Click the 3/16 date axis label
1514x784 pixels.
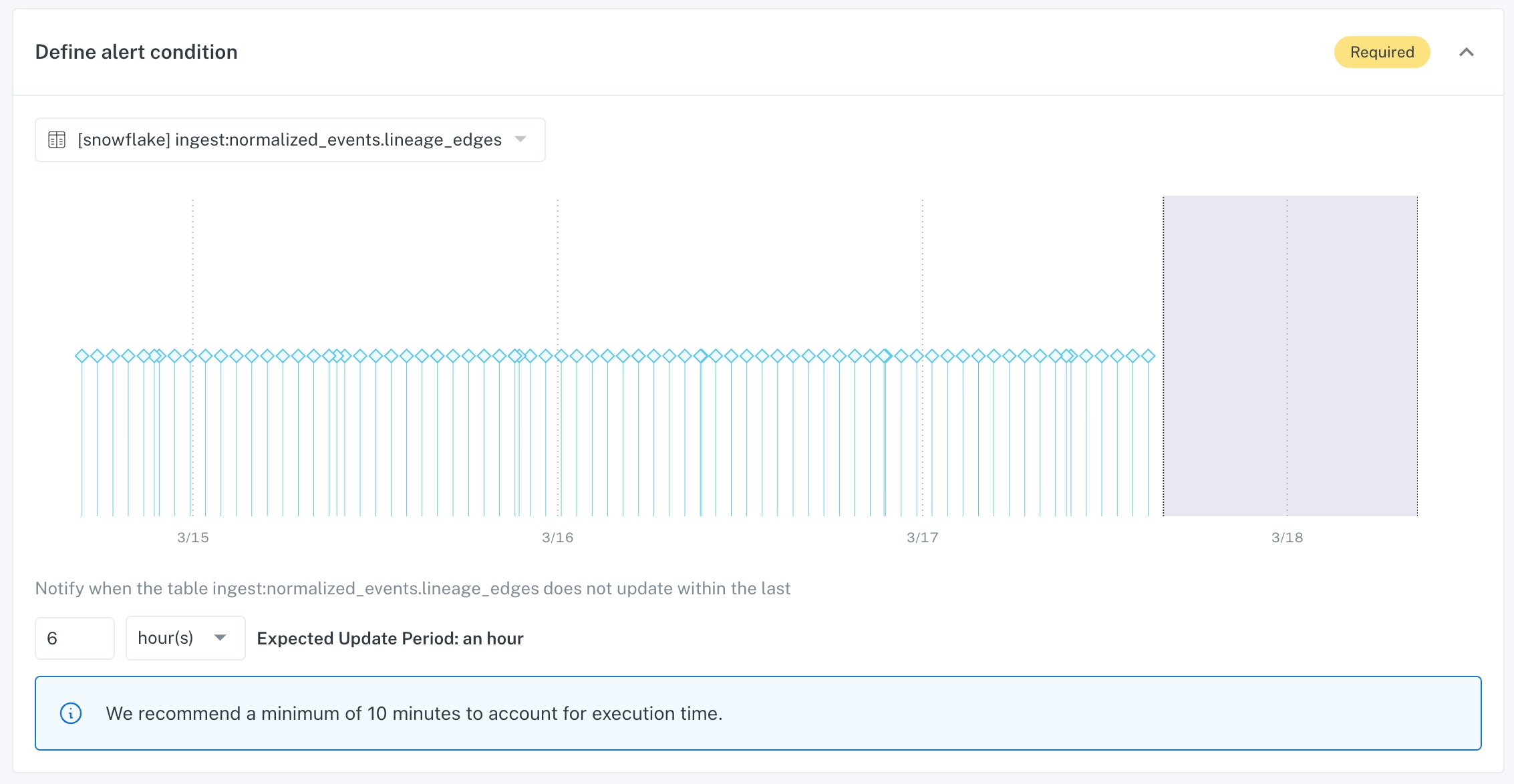pos(557,538)
